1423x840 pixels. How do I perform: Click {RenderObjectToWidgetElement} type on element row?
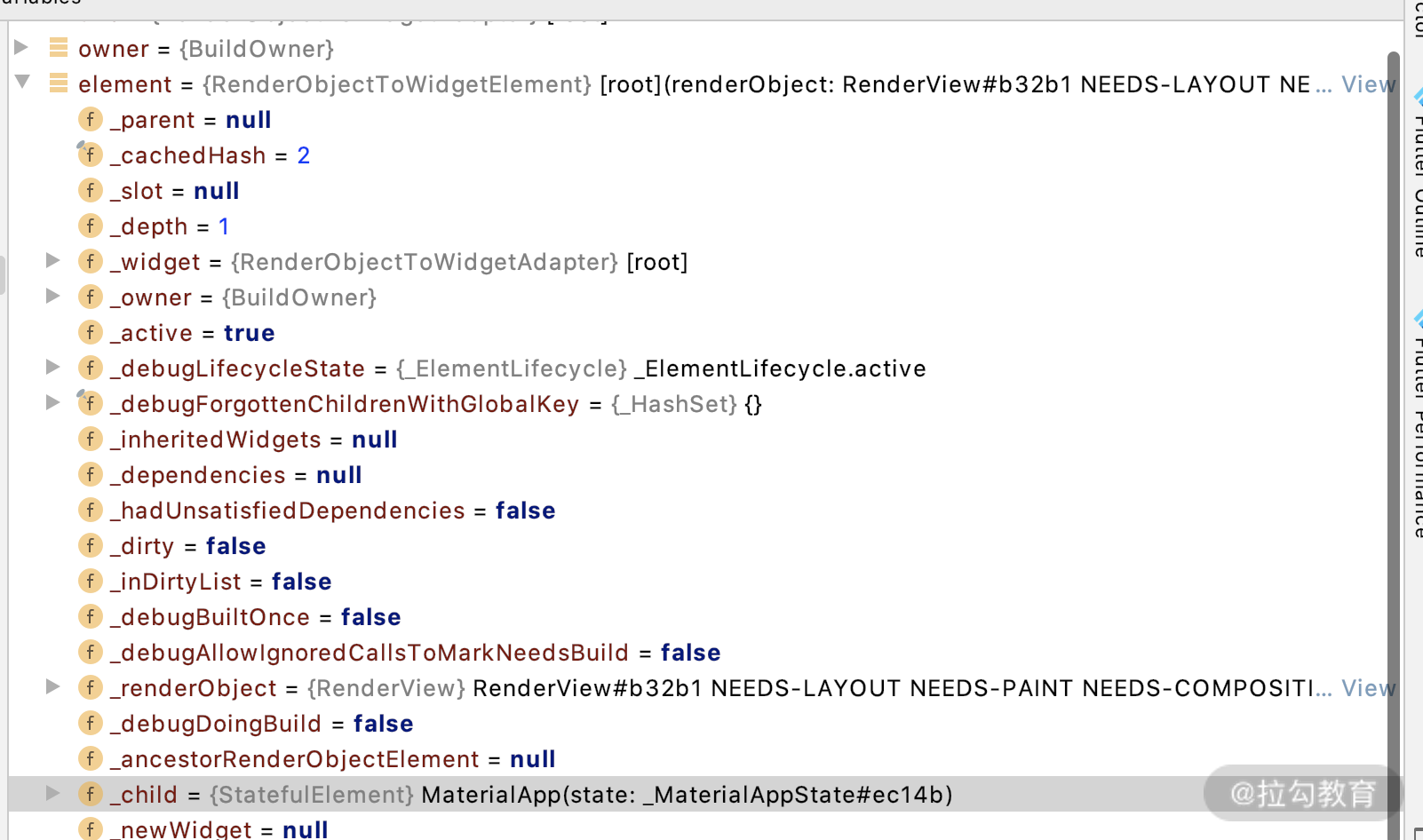coord(397,84)
